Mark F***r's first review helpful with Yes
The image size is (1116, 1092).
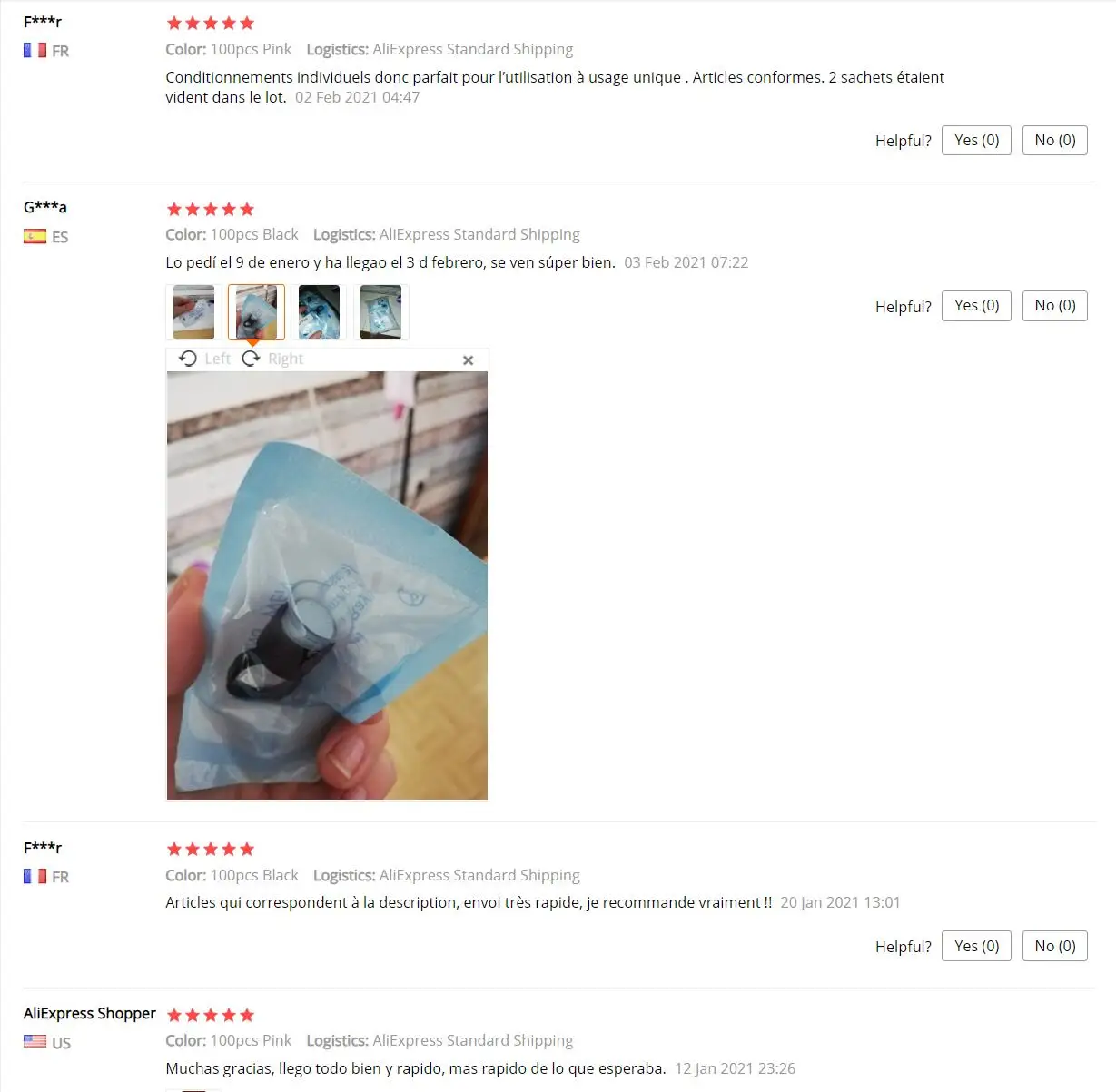click(976, 140)
